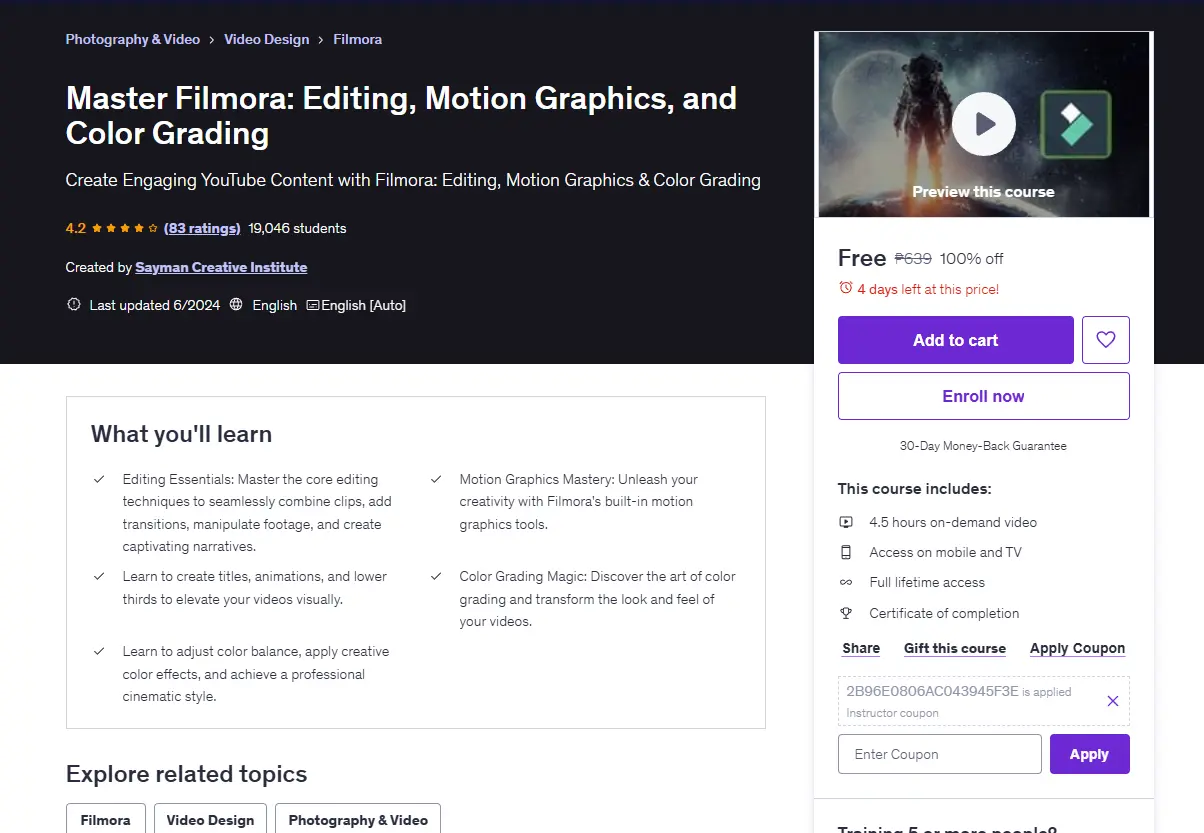Click the Share link
Screen dimensions: 1204x833
[x=861, y=648]
